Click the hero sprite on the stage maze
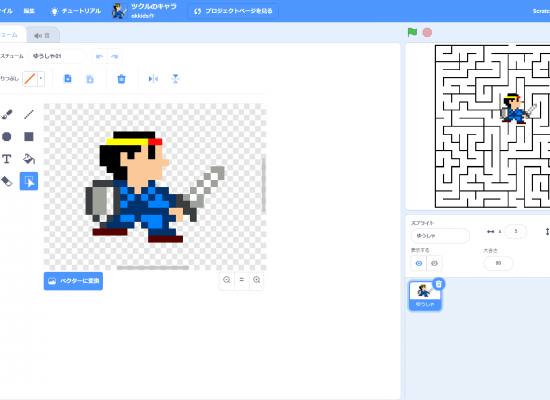 (x=517, y=108)
